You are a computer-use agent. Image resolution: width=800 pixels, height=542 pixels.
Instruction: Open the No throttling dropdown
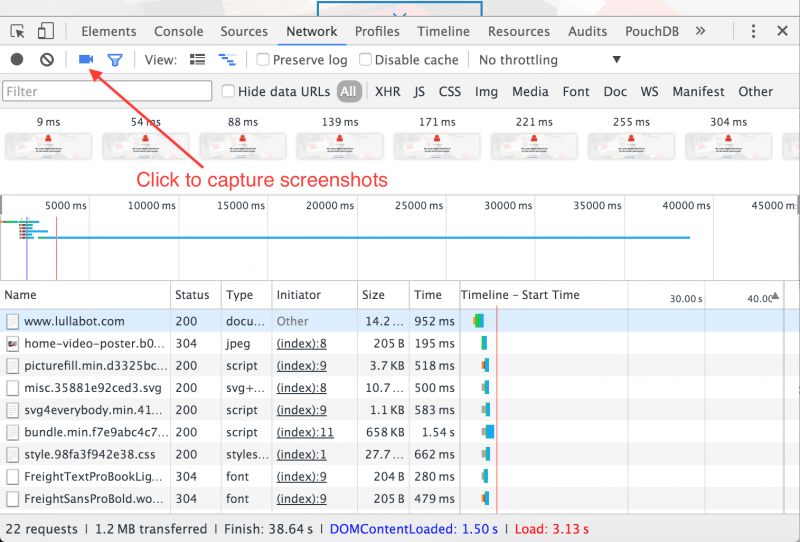[x=549, y=60]
